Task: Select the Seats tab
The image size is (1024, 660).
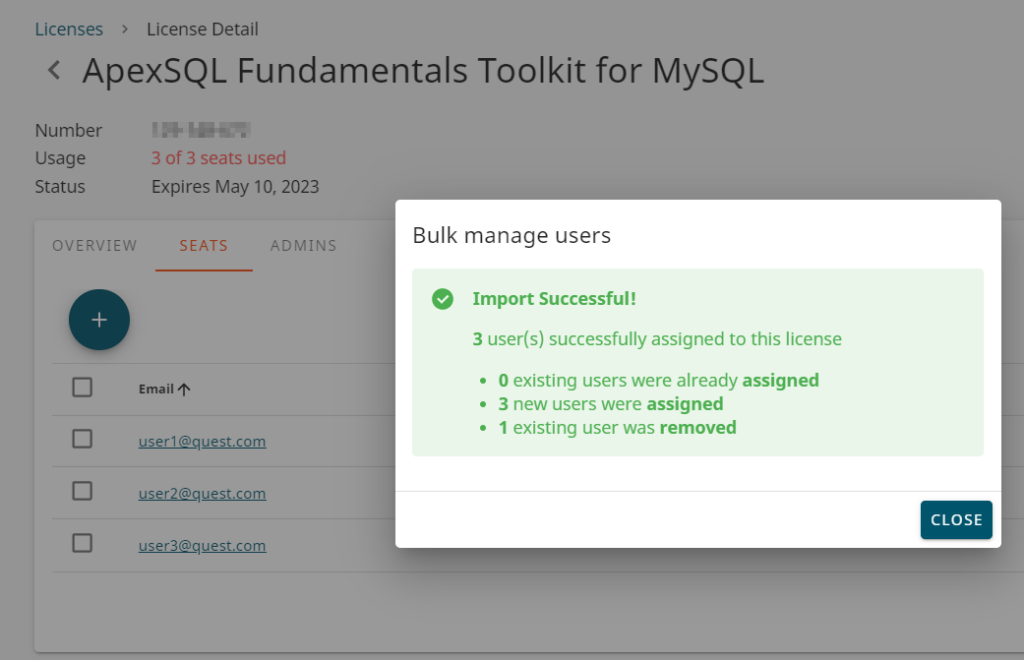Action: 203,245
